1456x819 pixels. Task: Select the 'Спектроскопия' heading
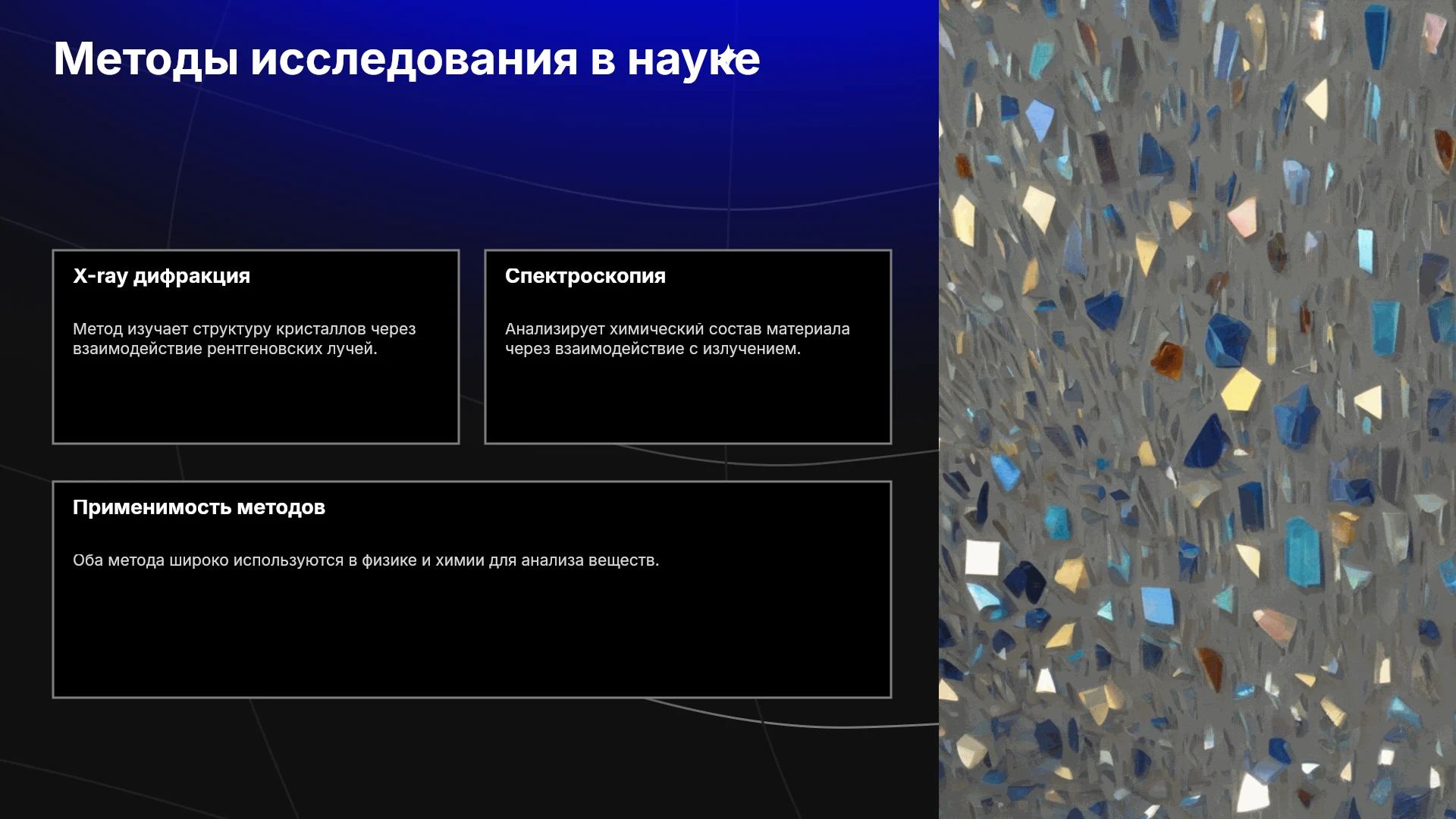585,276
